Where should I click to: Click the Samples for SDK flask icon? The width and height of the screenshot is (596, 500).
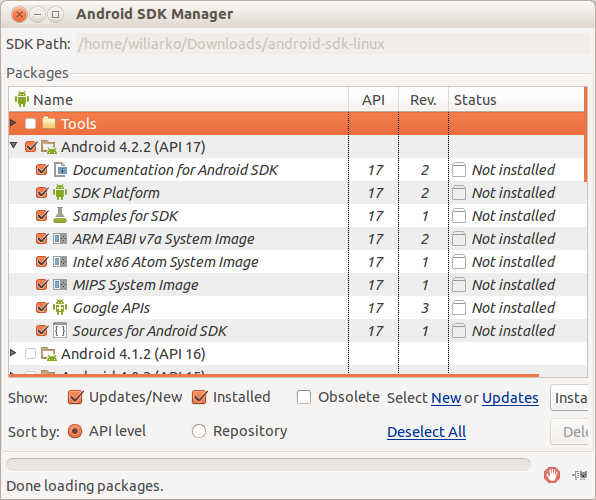click(60, 216)
